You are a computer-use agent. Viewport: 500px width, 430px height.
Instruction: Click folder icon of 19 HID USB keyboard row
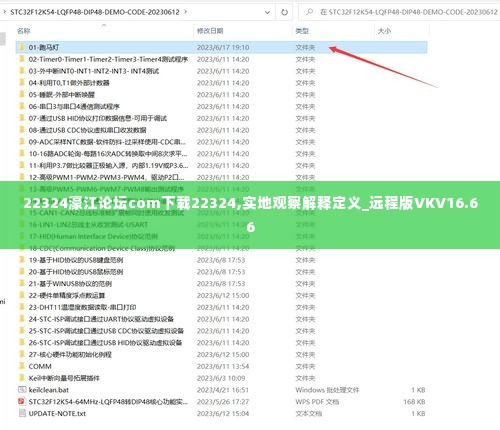click(x=22, y=260)
